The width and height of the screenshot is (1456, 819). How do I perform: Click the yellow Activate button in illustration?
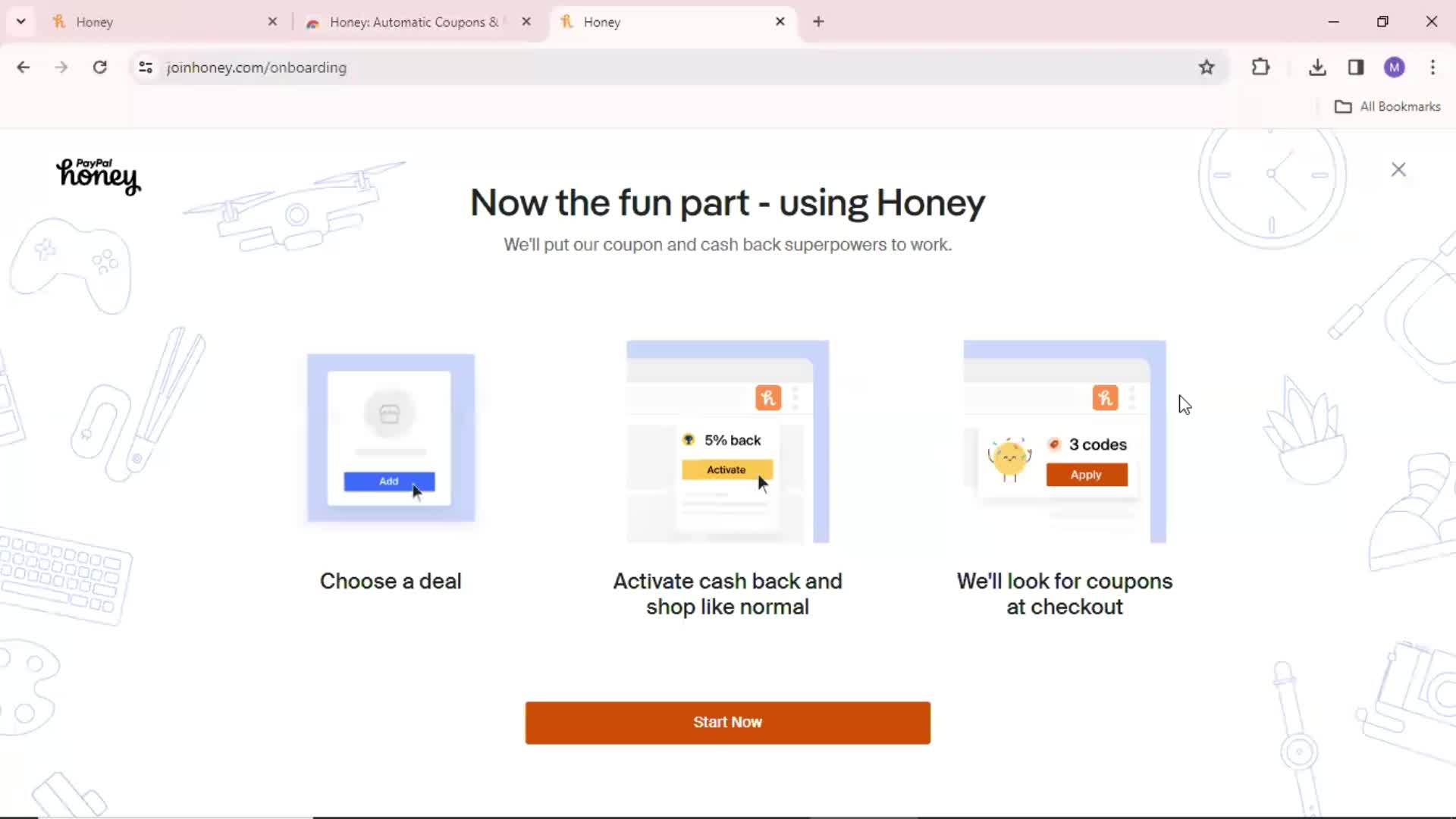click(726, 470)
